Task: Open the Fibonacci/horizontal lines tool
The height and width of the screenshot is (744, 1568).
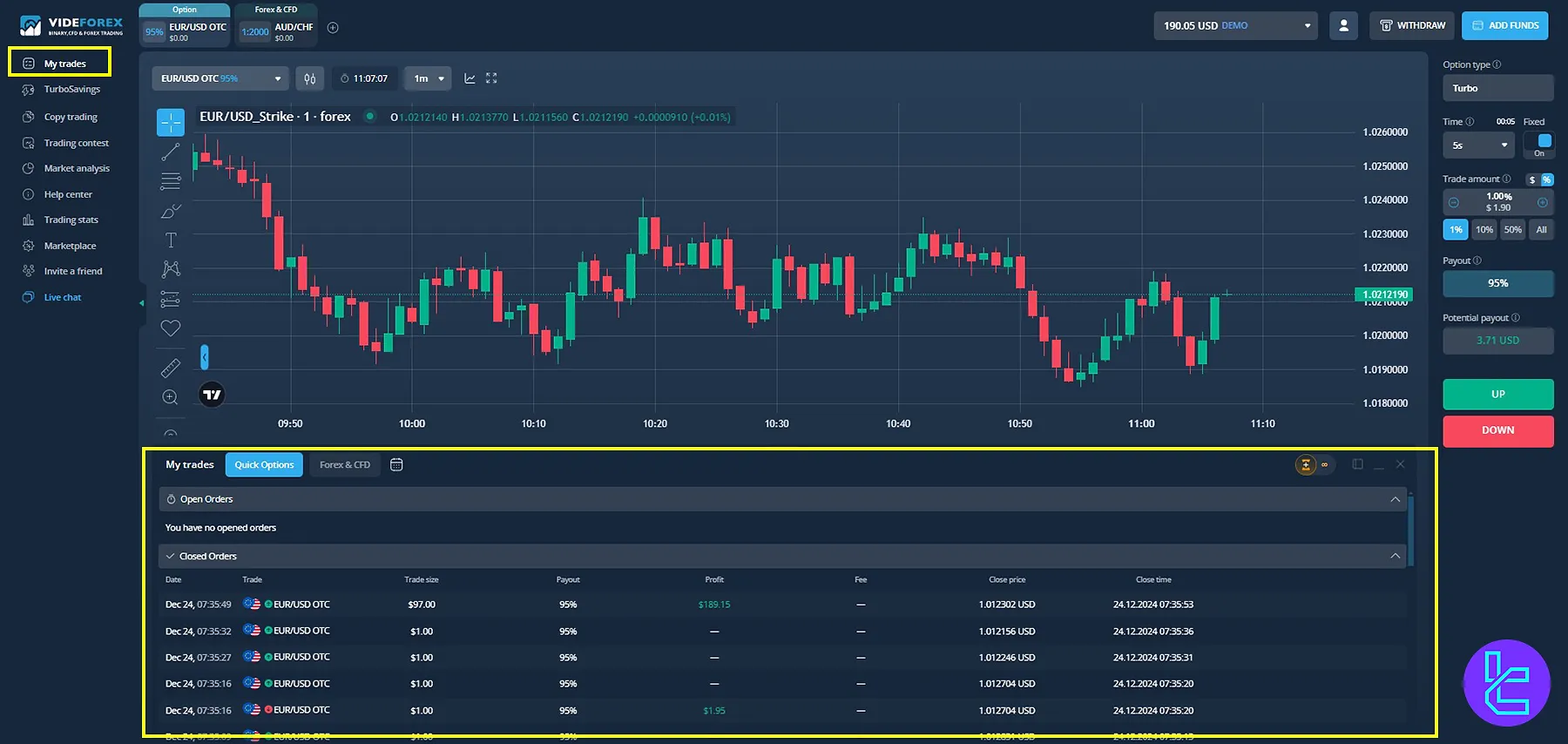Action: tap(171, 181)
